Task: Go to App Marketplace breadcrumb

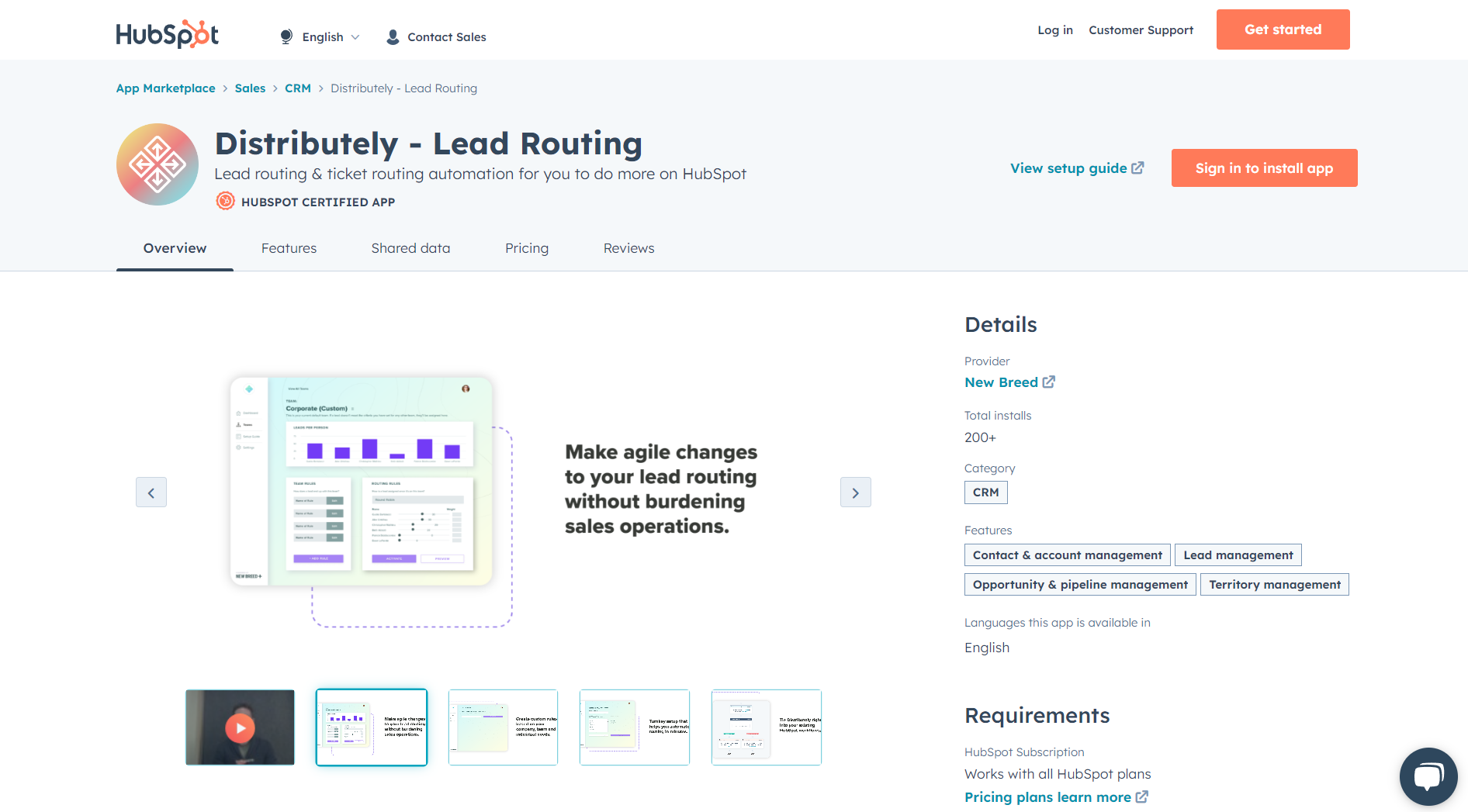Action: tap(166, 88)
